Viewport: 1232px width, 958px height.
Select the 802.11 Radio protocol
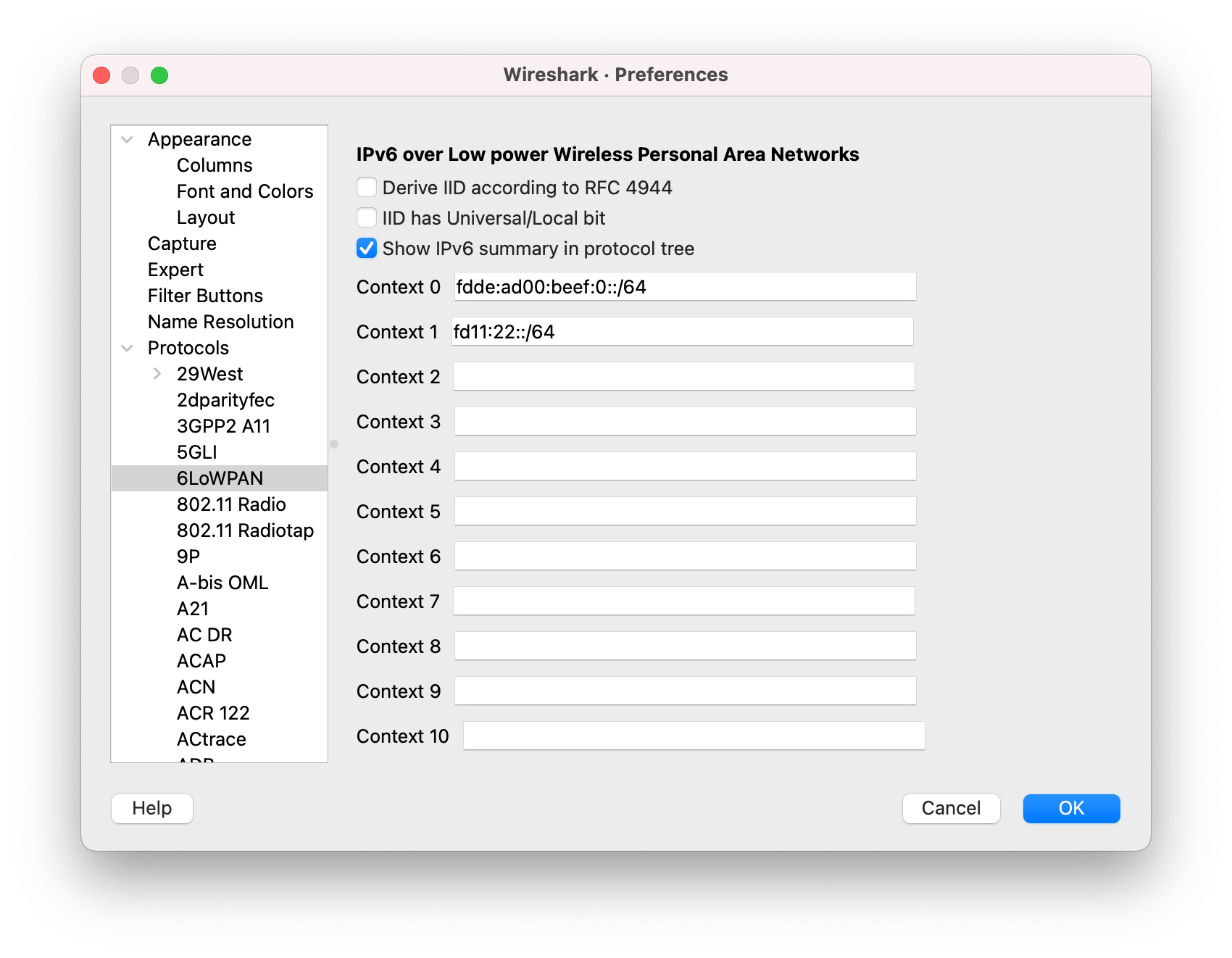coord(231,504)
